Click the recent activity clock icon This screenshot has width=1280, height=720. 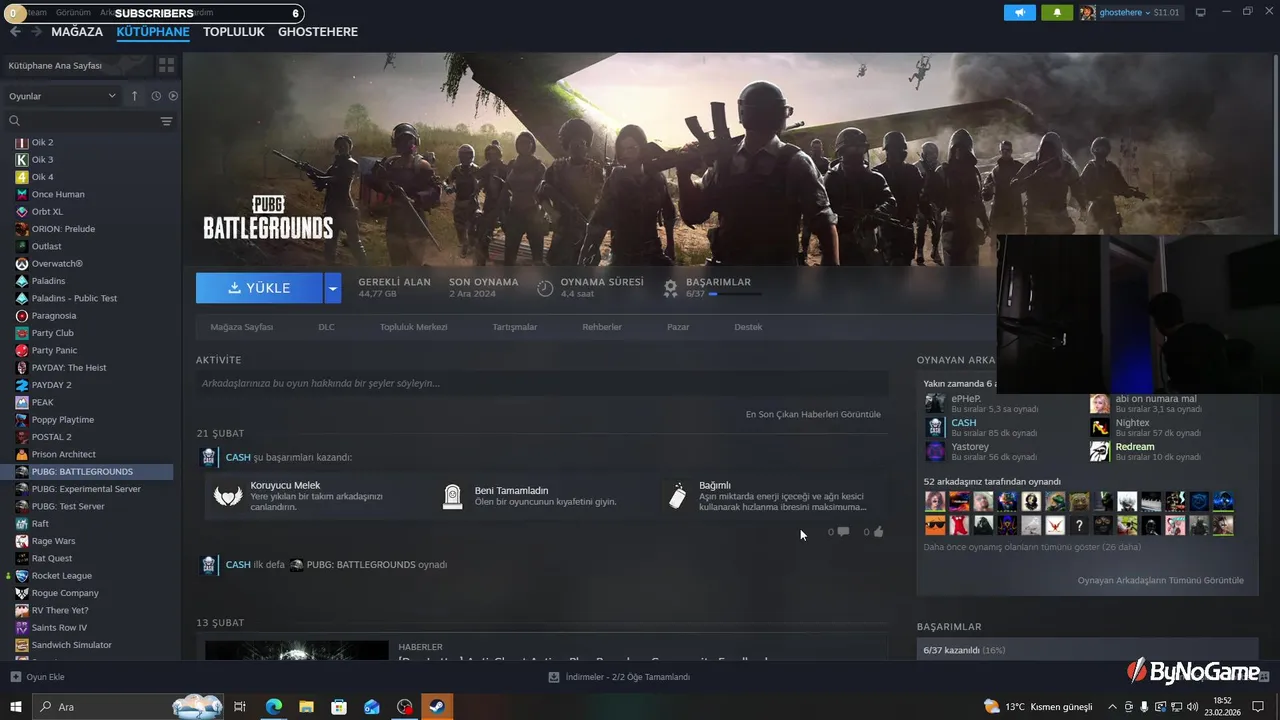point(156,96)
